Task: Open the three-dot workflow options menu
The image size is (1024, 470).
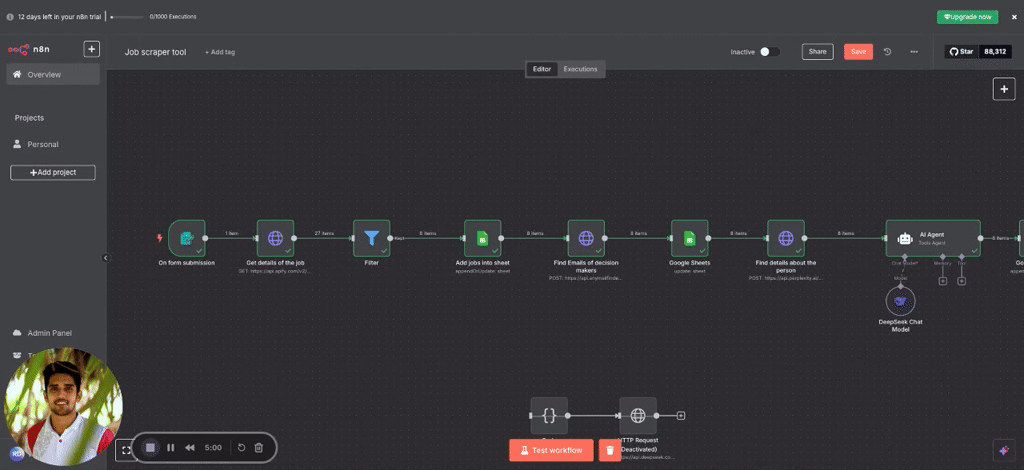Action: (x=914, y=52)
